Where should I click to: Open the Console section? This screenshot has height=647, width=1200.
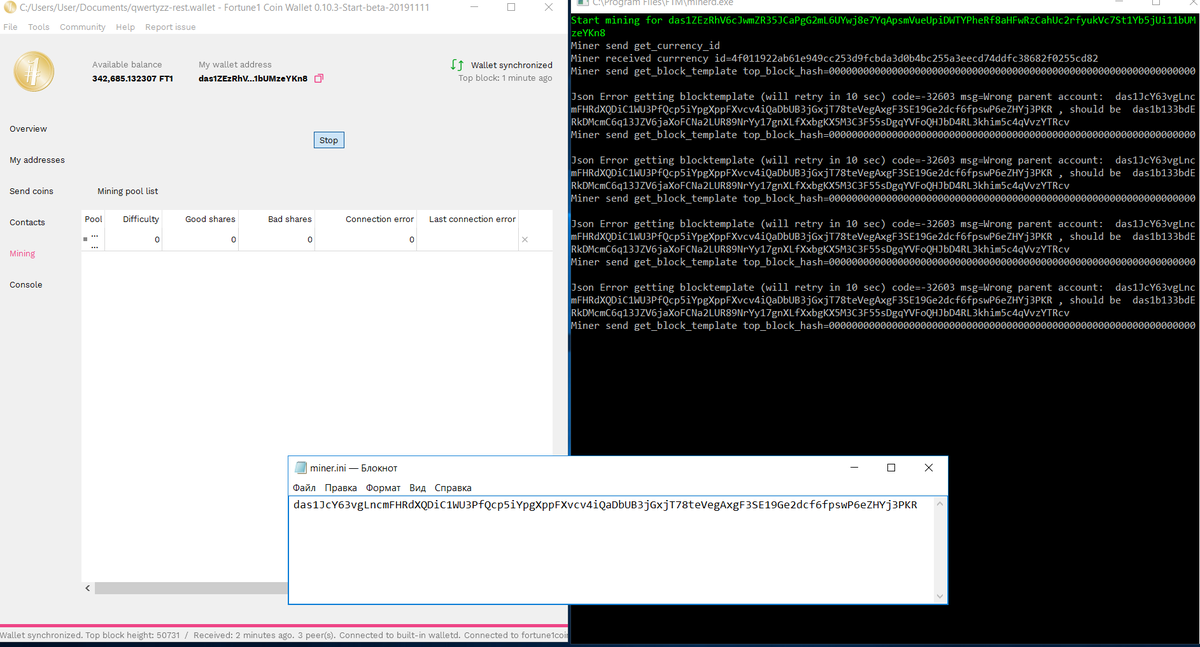[x=26, y=285]
